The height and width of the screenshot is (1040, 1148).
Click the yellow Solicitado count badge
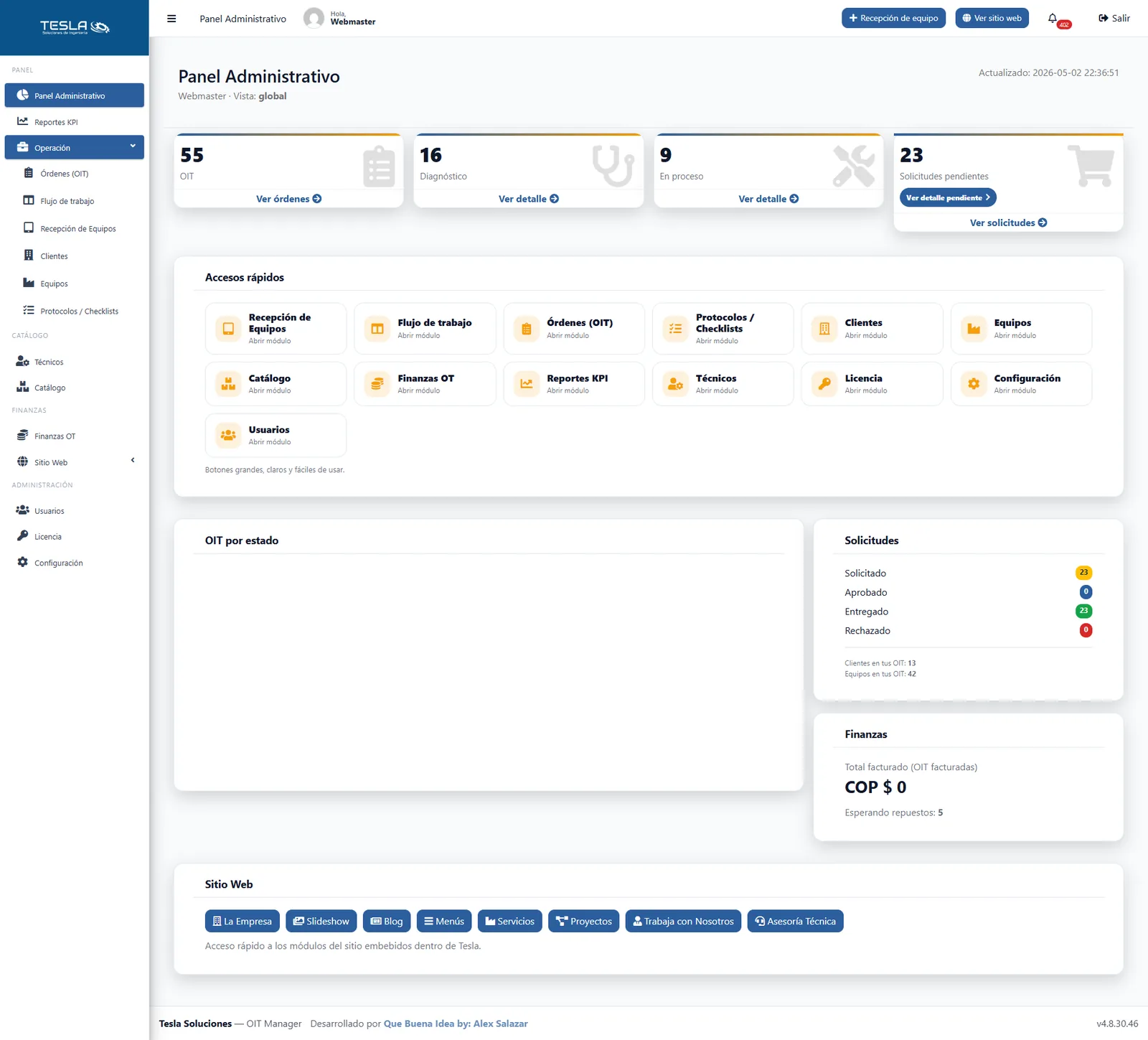(x=1083, y=573)
